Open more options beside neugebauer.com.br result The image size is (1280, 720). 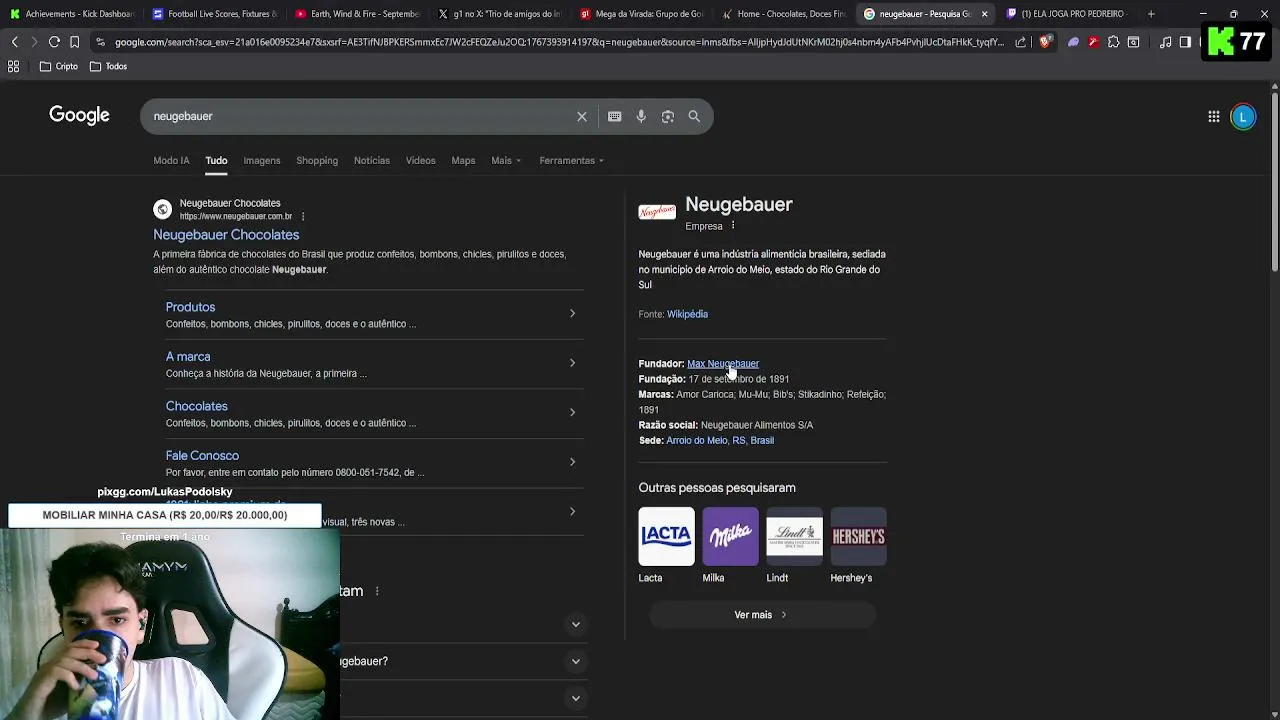pos(303,216)
